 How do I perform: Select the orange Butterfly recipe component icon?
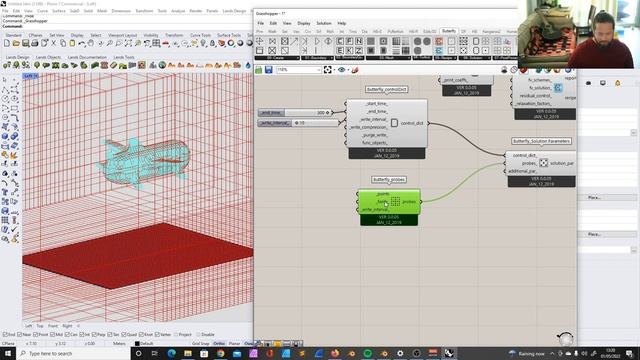pos(439,41)
